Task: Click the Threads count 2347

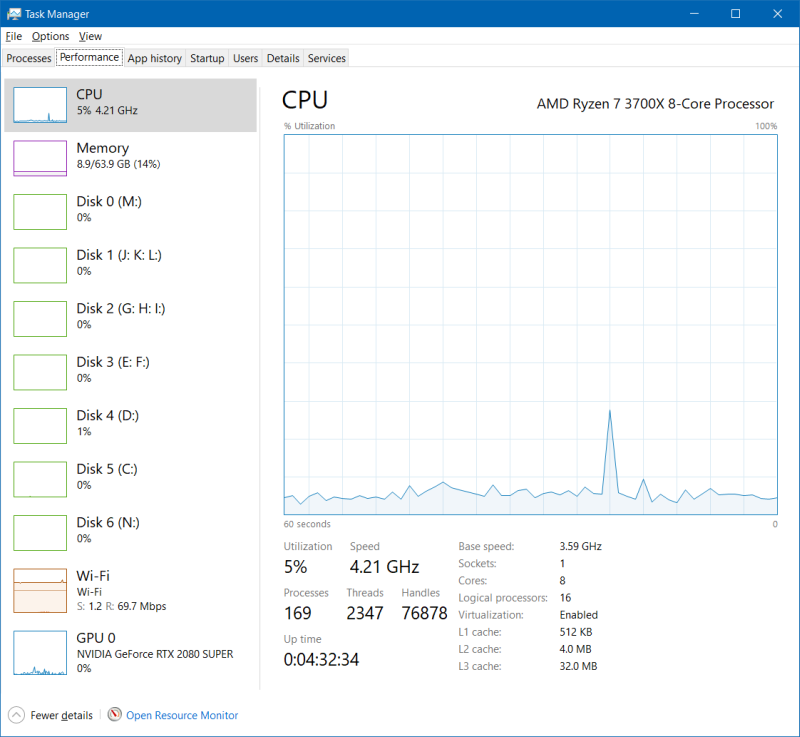Action: 365,613
